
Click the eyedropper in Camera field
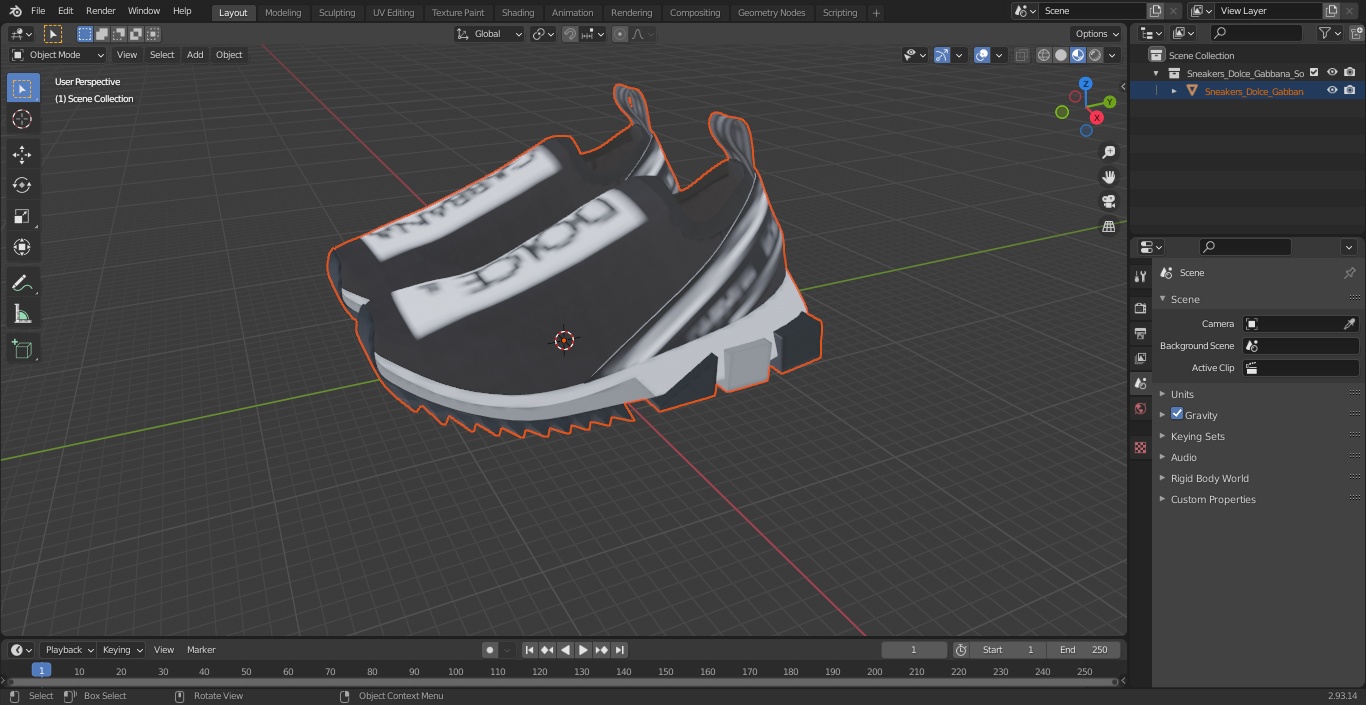tap(1349, 324)
